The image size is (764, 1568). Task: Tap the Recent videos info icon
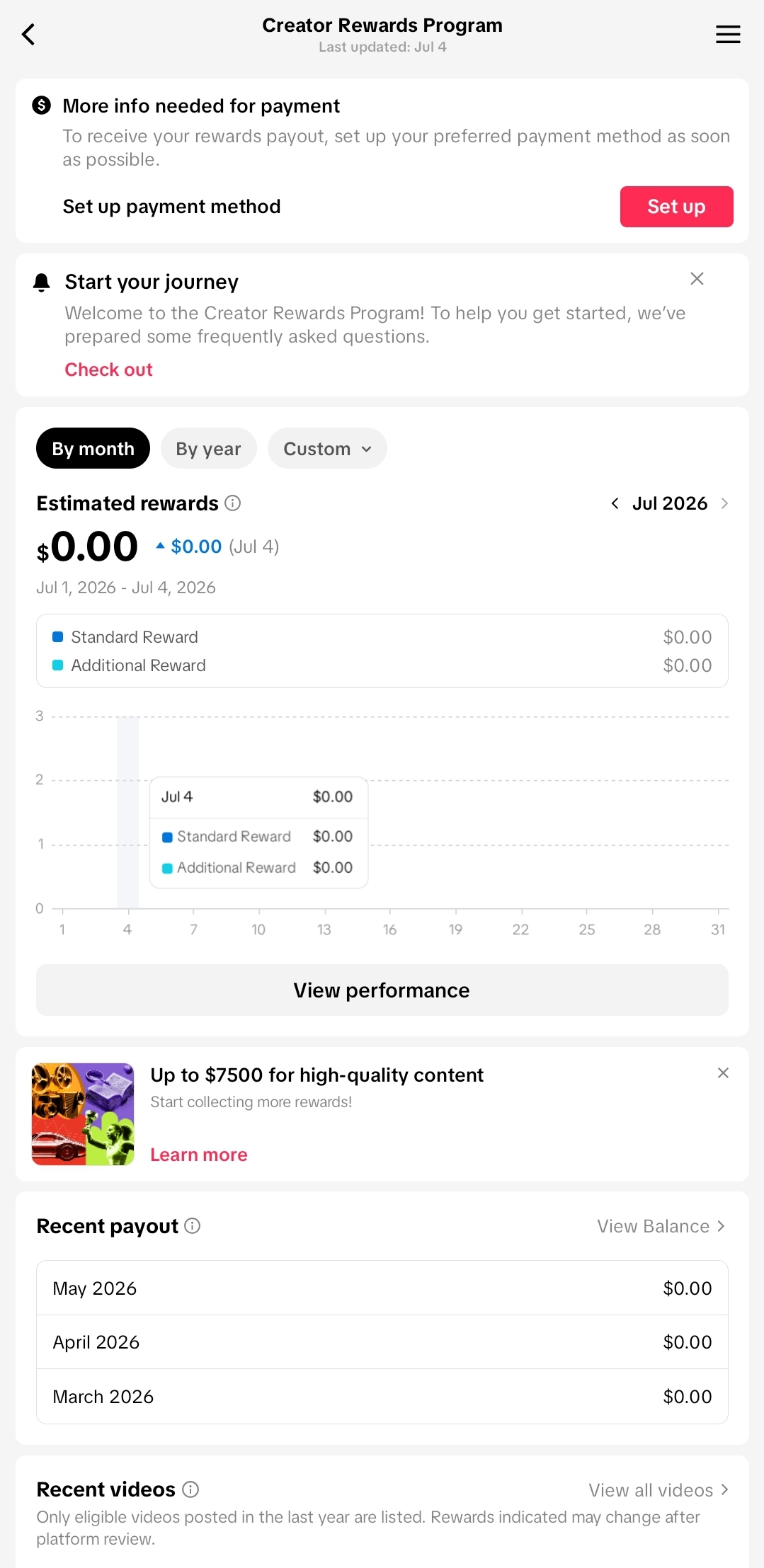pyautogui.click(x=190, y=1489)
